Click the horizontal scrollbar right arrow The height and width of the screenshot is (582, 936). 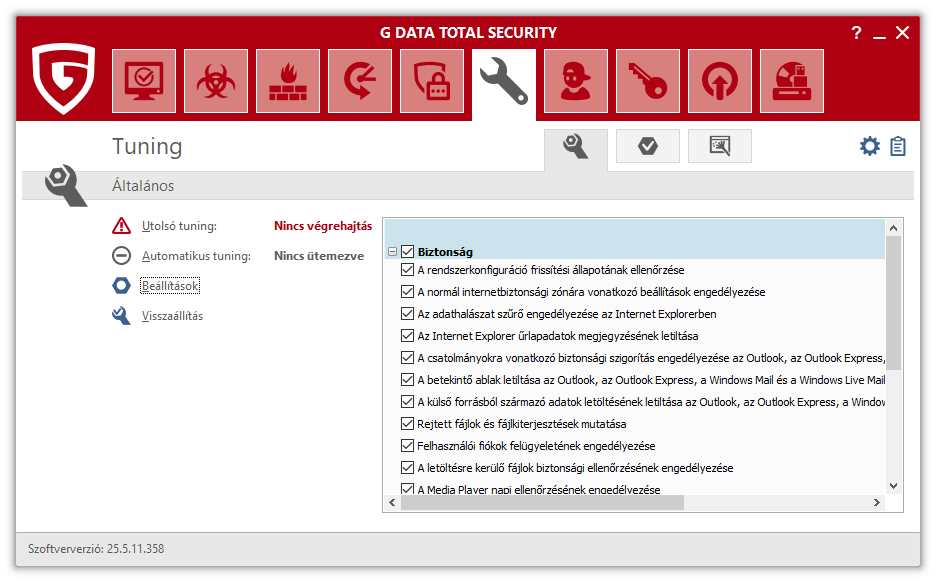(x=877, y=503)
